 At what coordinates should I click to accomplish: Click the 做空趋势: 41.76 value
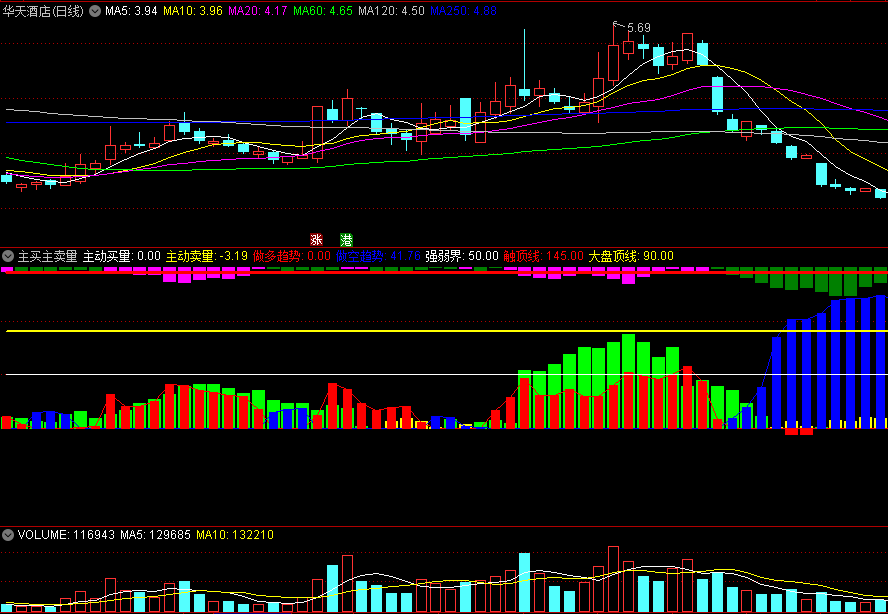coord(378,256)
